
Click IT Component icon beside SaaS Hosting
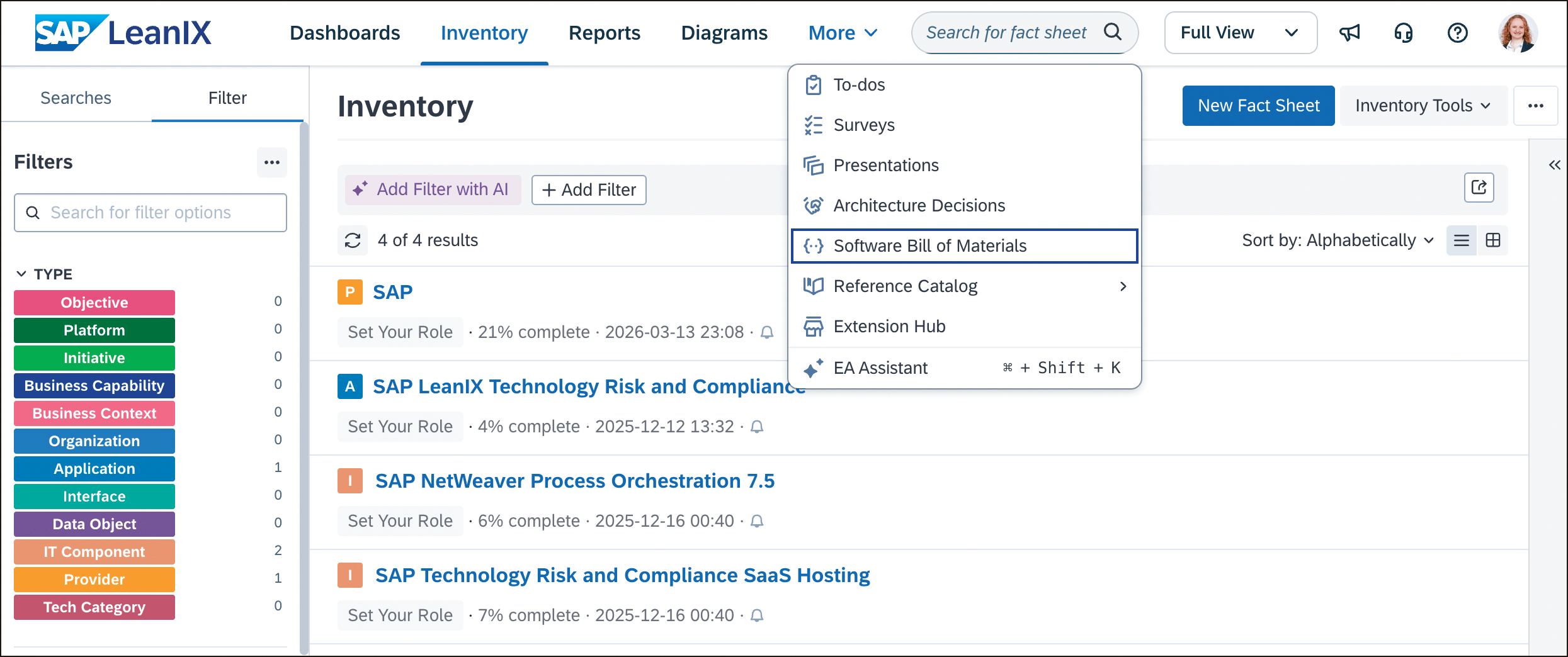350,575
